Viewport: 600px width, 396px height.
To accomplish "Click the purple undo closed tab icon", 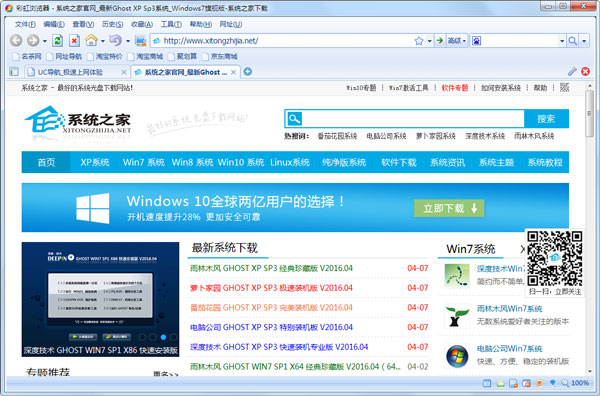I will pos(115,40).
